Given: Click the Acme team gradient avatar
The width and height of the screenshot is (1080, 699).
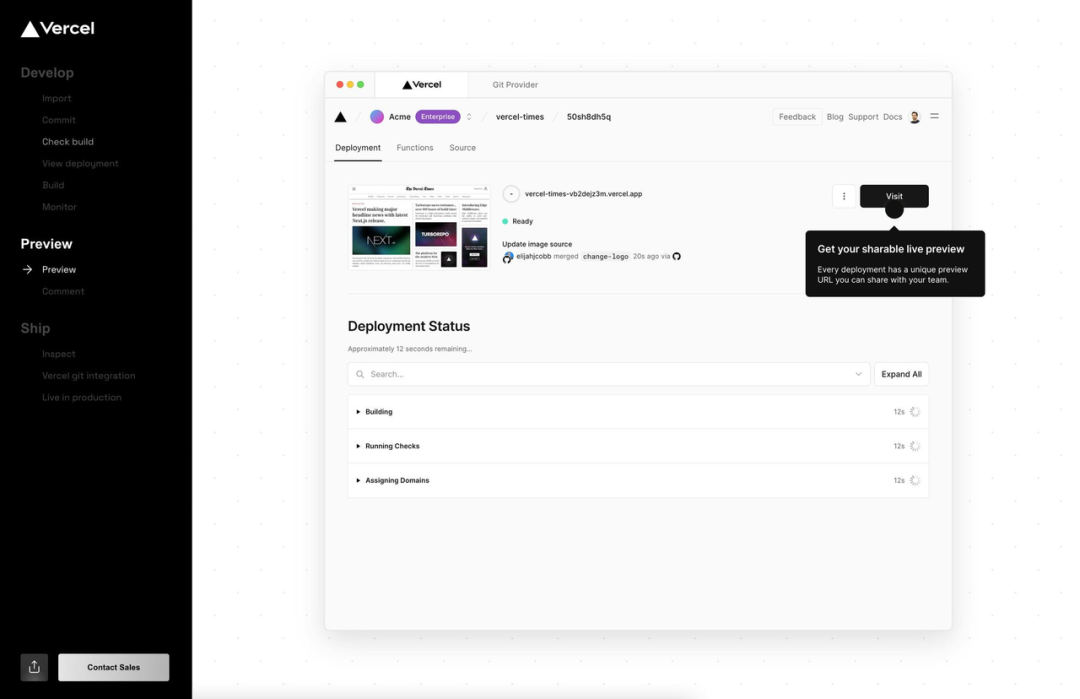Looking at the screenshot, I should coord(377,117).
